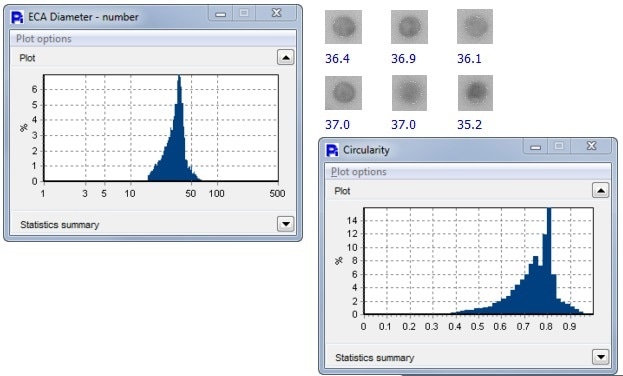This screenshot has height=376, width=623.
Task: Maximize the Circularity window
Action: coord(559,146)
